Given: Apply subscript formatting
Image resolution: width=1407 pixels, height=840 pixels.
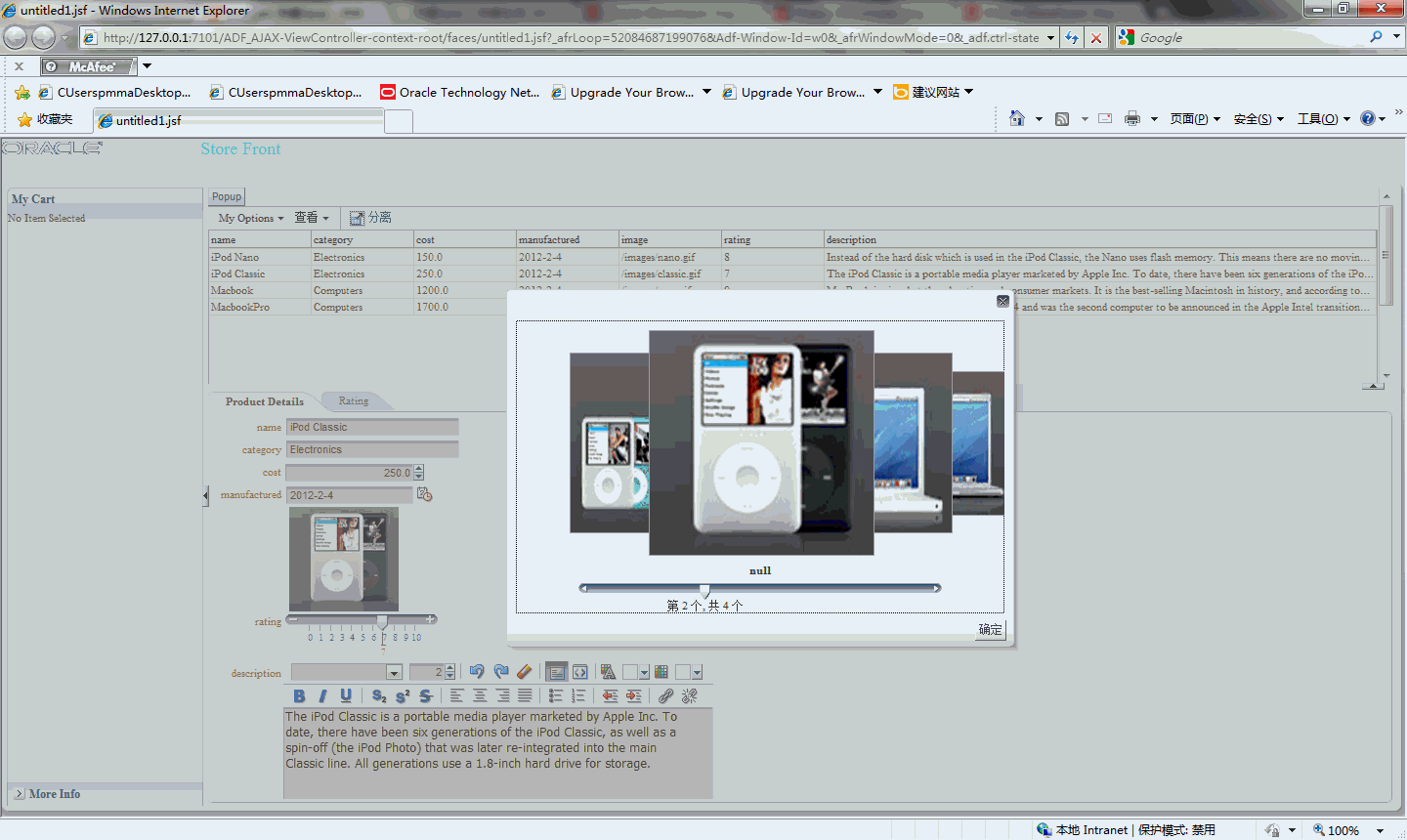Looking at the screenshot, I should [379, 696].
